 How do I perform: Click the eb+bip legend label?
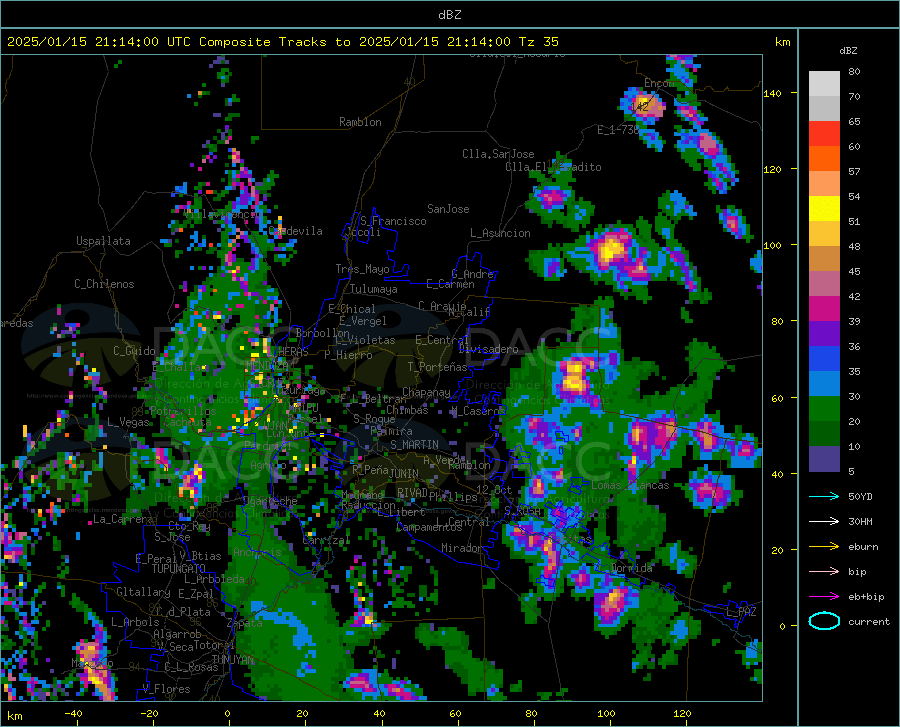[866, 597]
